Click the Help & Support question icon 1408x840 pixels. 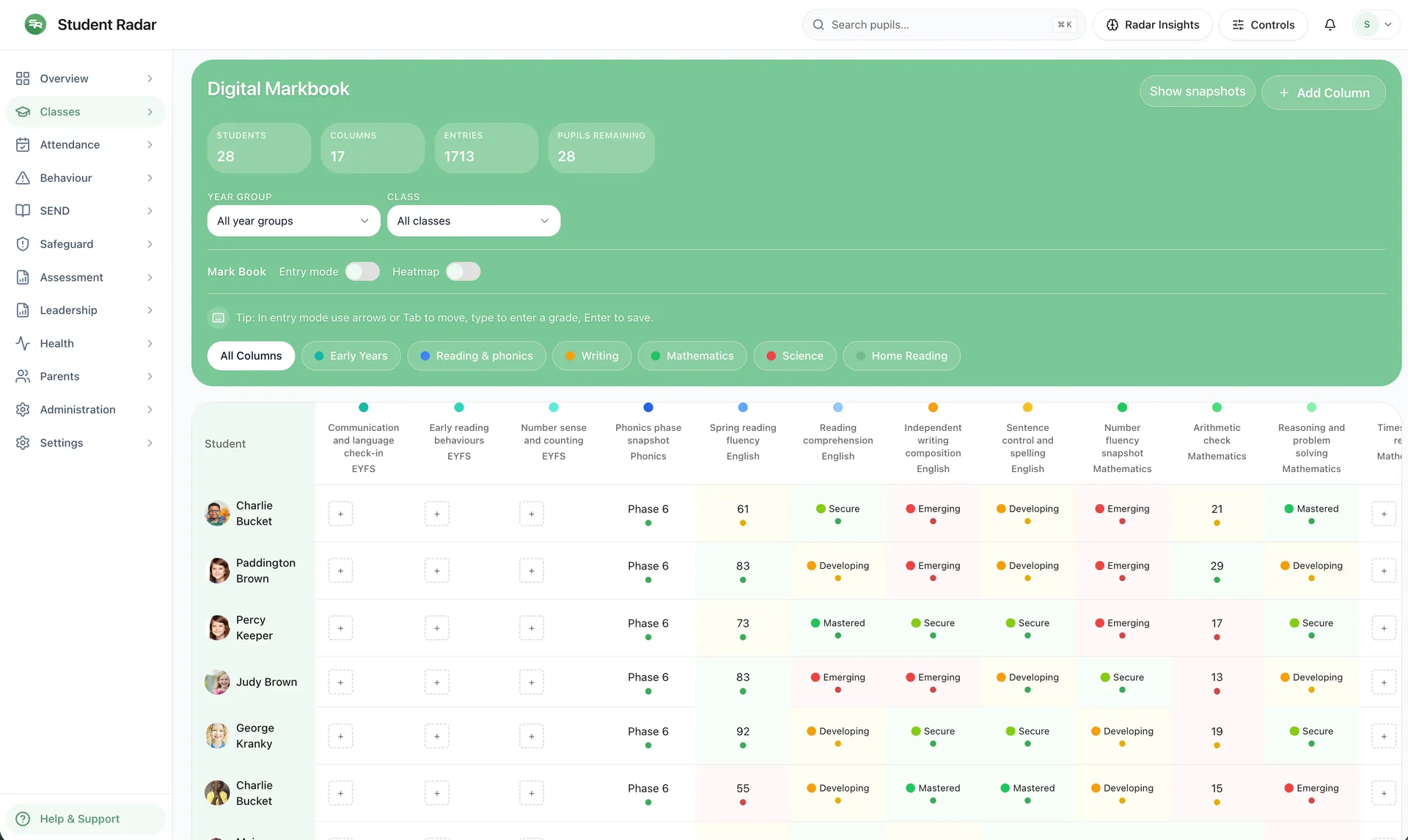(23, 819)
